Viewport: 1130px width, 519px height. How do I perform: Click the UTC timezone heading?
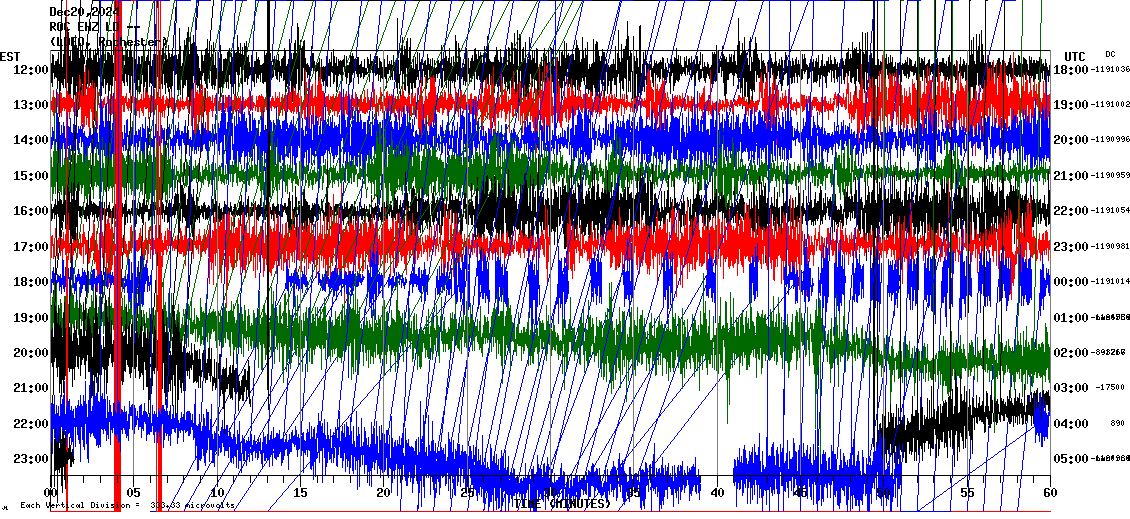1074,55
